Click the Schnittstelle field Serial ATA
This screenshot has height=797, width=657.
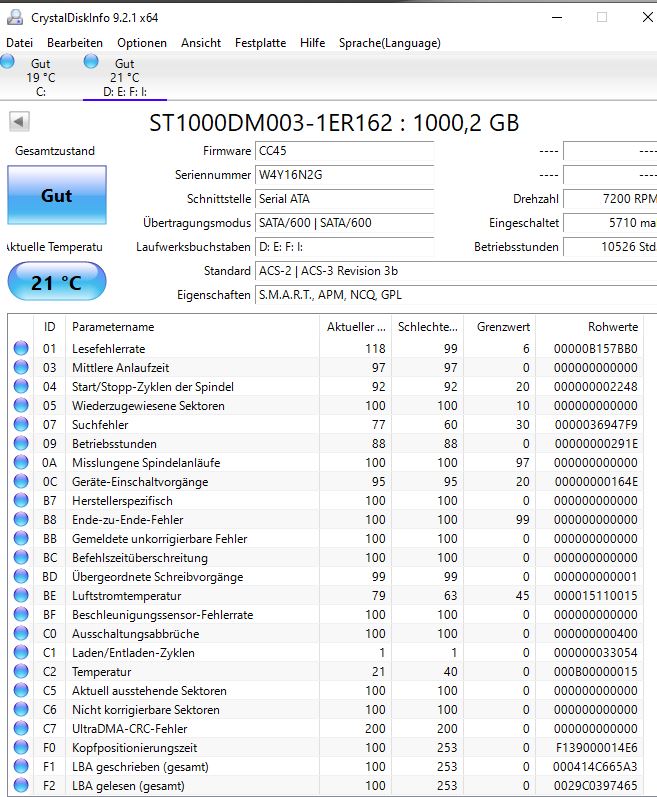tap(345, 199)
